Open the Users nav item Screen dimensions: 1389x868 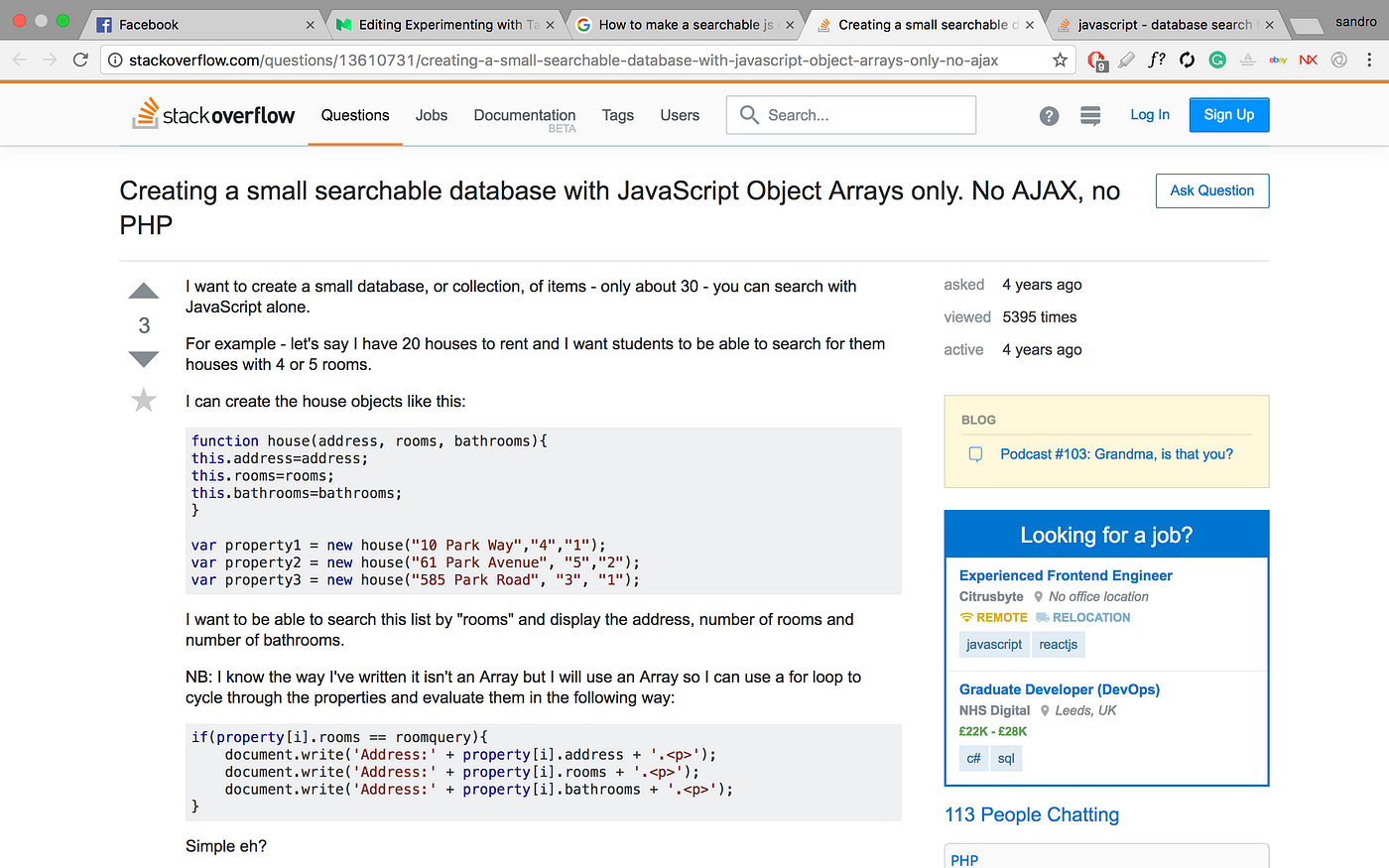(680, 115)
